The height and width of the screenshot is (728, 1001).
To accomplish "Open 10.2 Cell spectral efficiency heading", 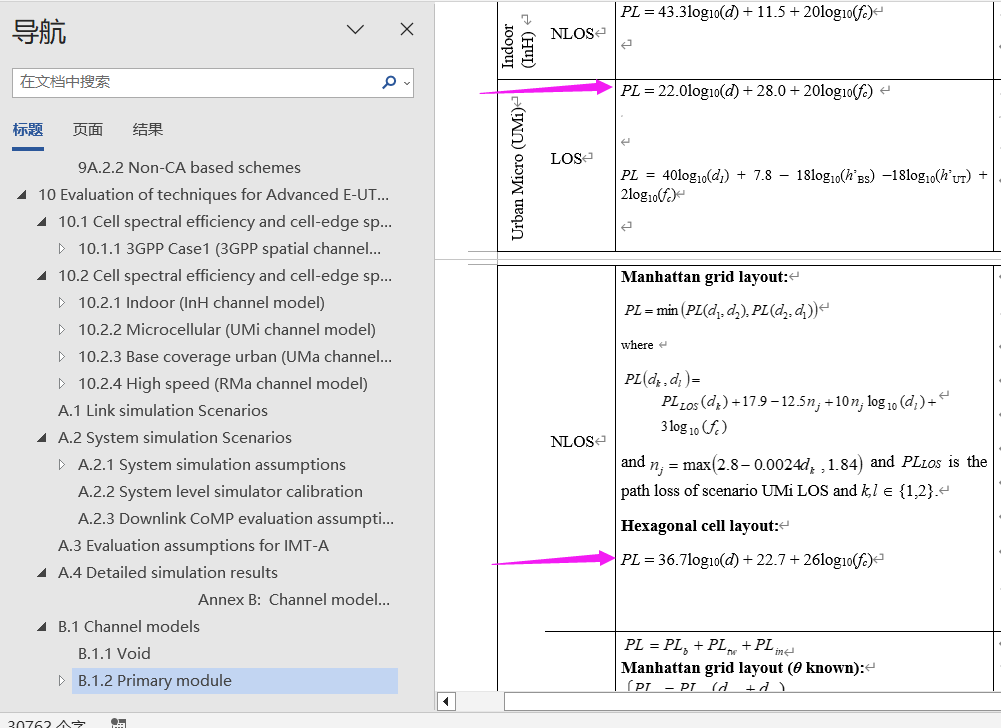I will pyautogui.click(x=225, y=276).
